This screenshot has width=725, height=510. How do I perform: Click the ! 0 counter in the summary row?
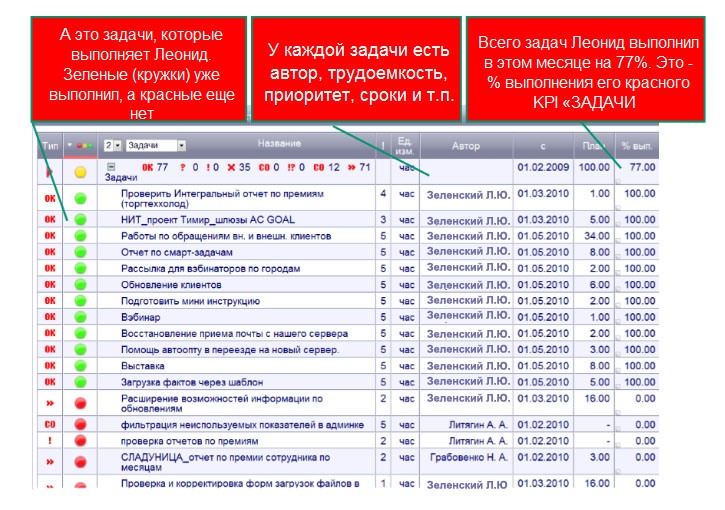[212, 167]
